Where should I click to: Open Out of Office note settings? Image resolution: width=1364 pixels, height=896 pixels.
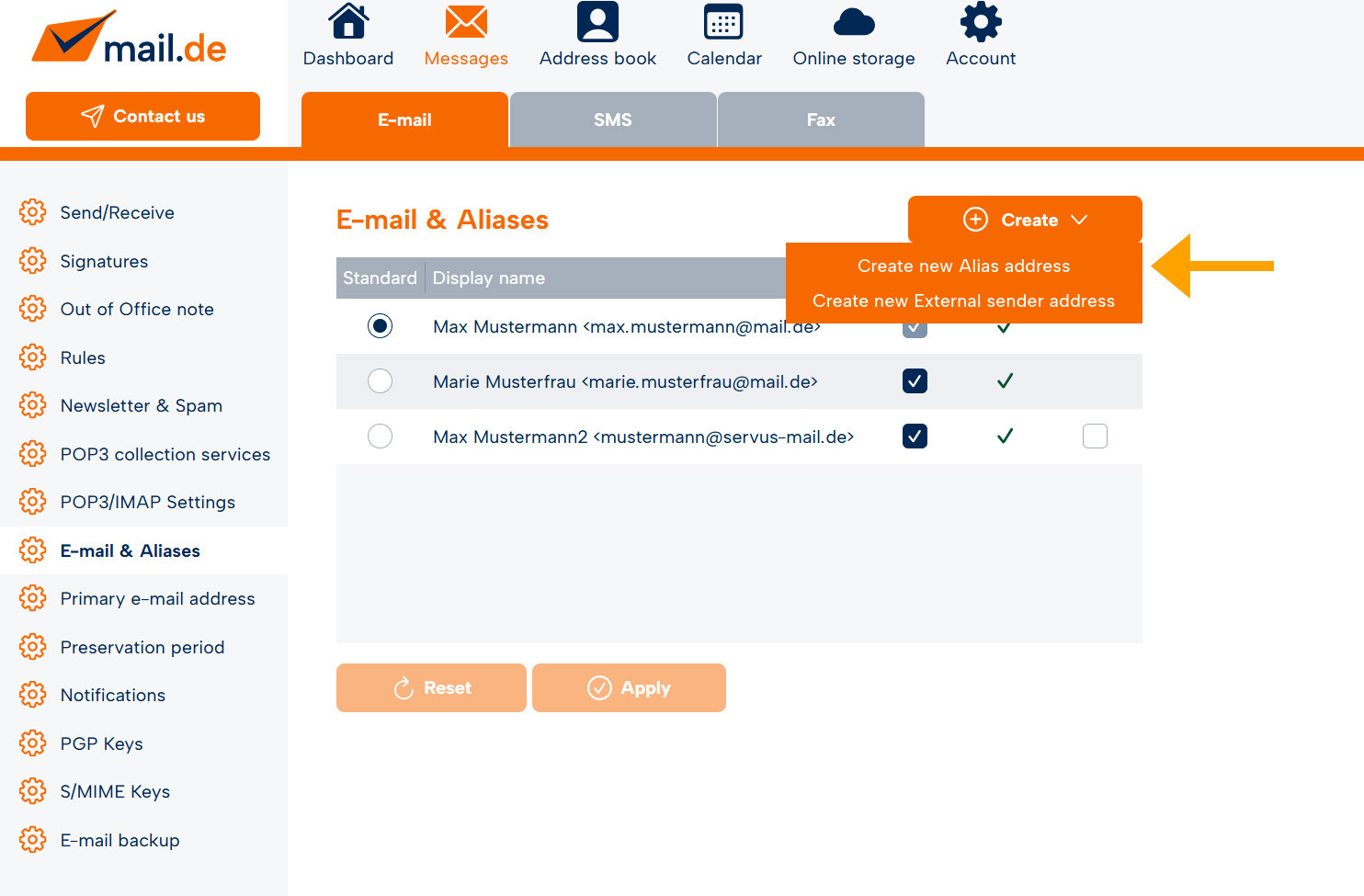pos(137,310)
